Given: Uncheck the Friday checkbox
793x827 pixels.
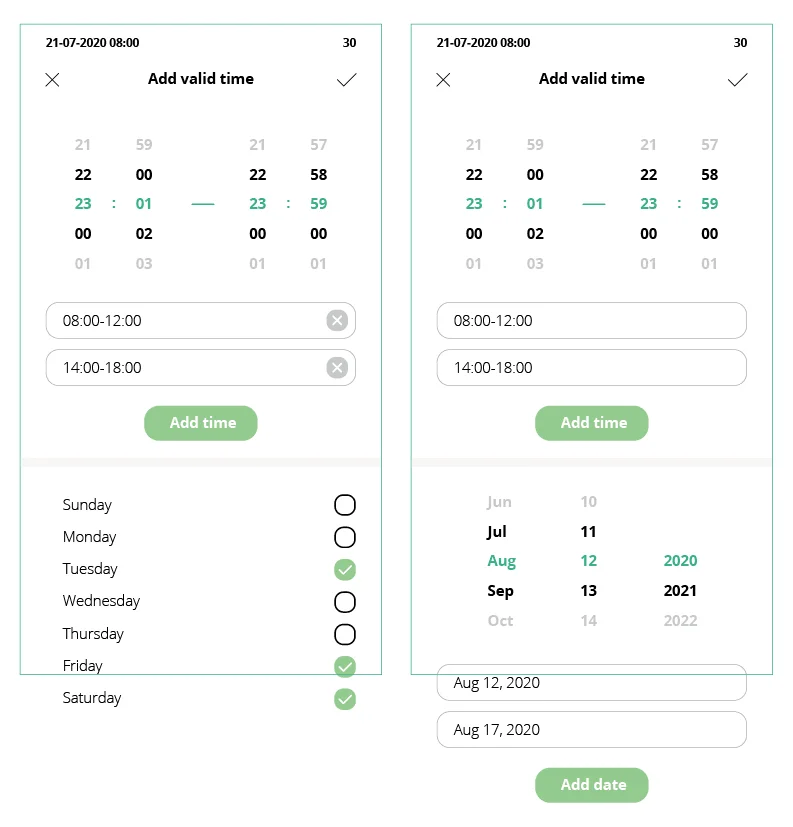Looking at the screenshot, I should pos(345,666).
